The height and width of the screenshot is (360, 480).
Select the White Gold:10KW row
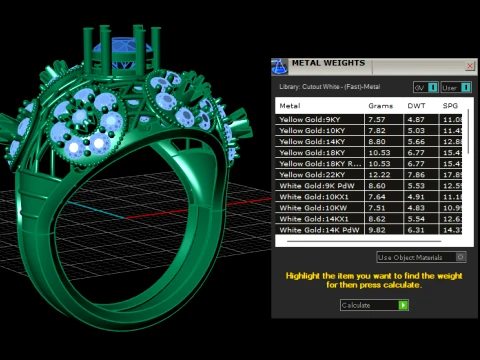368,208
